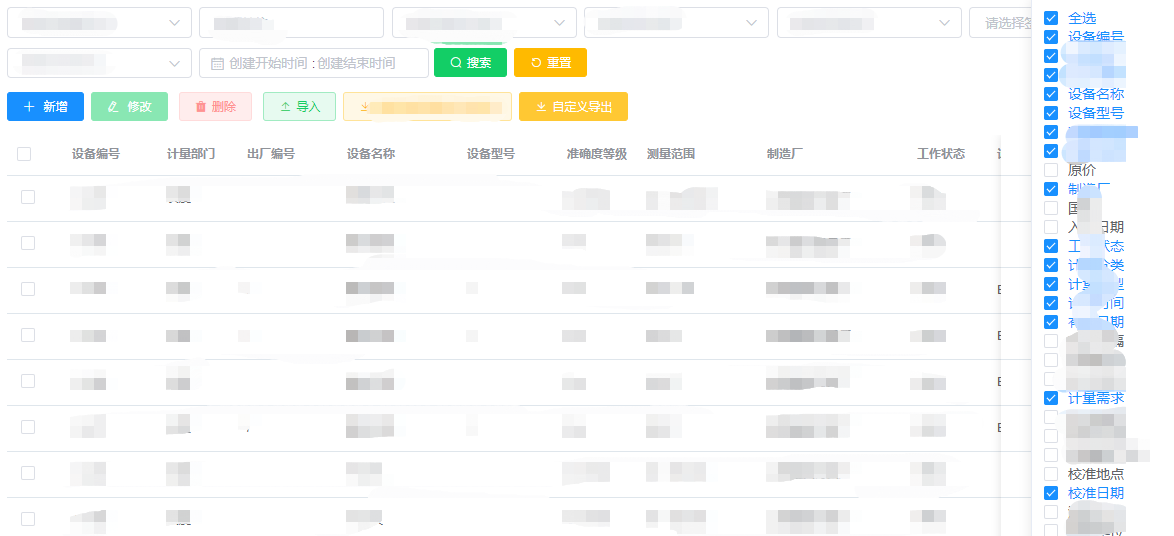Toggle the 设备编号 checkbox in the column list
Viewport: 1174px width, 536px height.
[1051, 37]
